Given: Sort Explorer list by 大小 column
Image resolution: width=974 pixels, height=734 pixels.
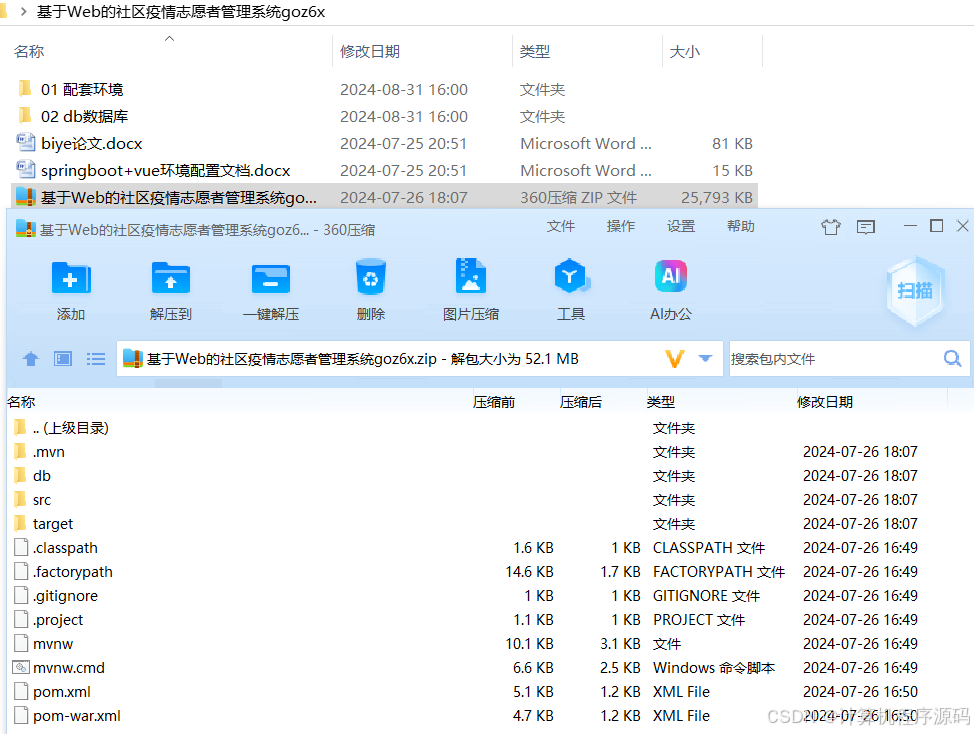Looking at the screenshot, I should 685,52.
